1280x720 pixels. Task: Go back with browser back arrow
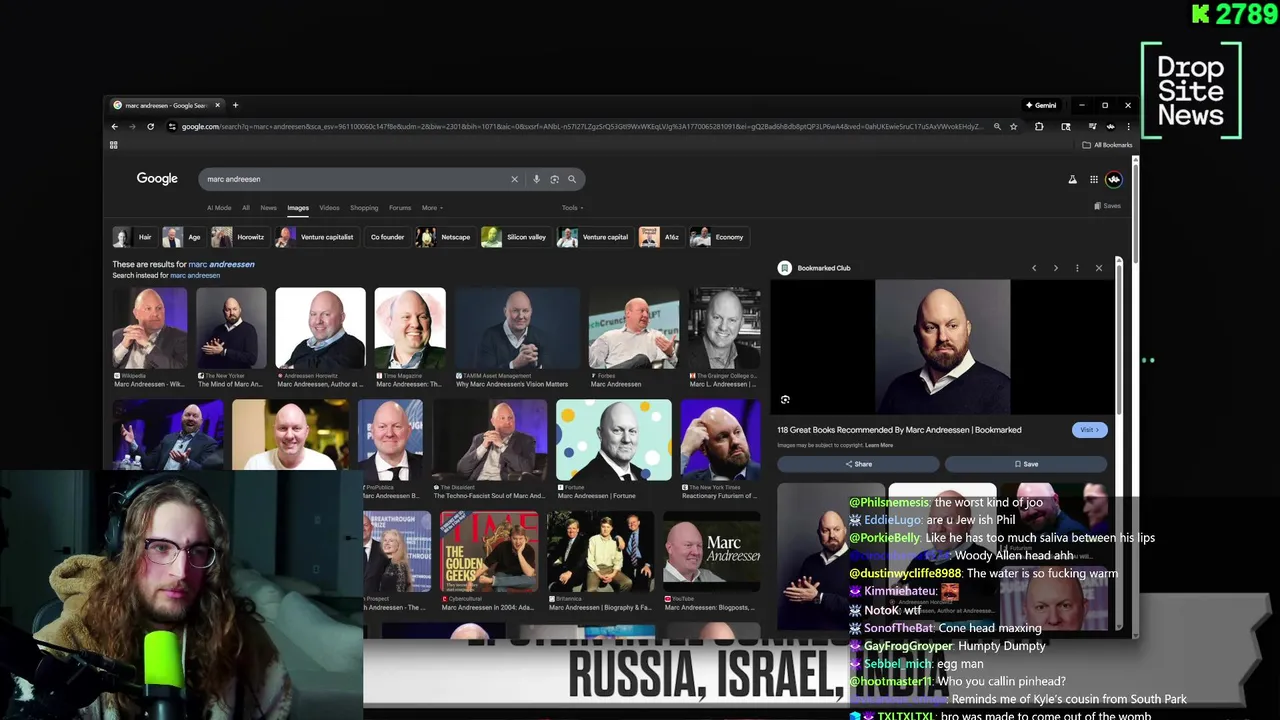(115, 127)
